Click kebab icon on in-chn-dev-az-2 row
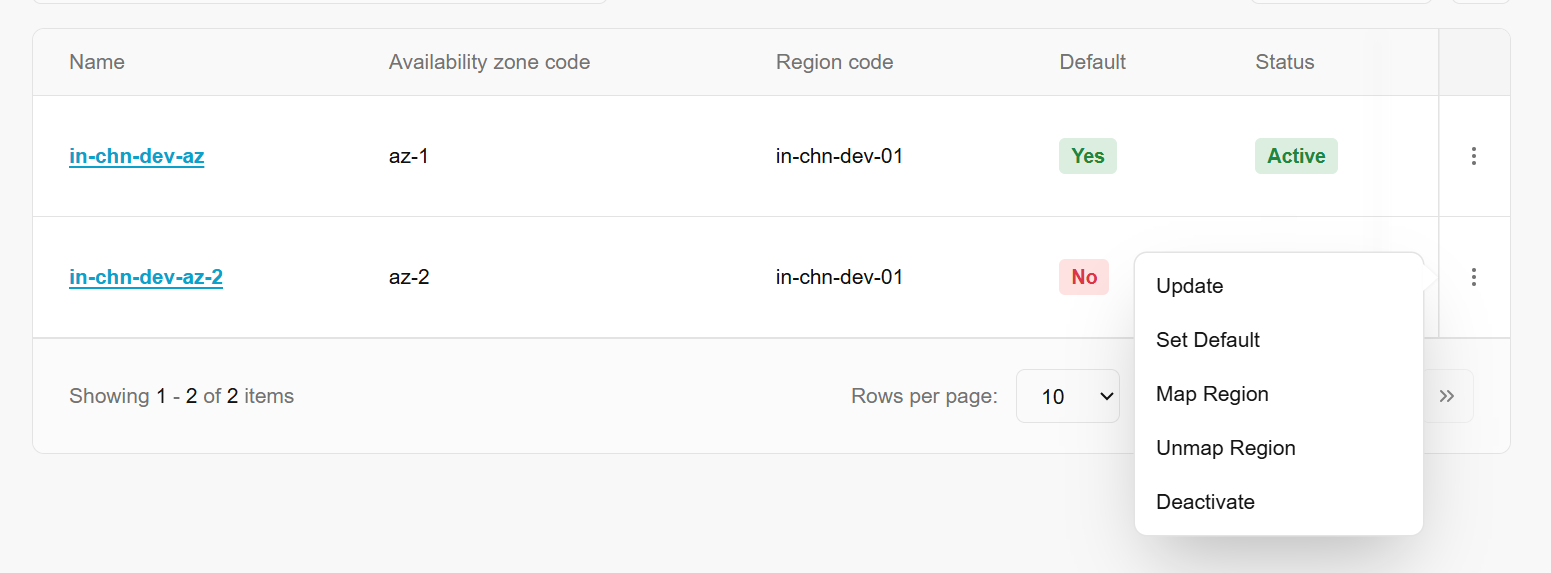Image resolution: width=1551 pixels, height=573 pixels. click(1473, 277)
